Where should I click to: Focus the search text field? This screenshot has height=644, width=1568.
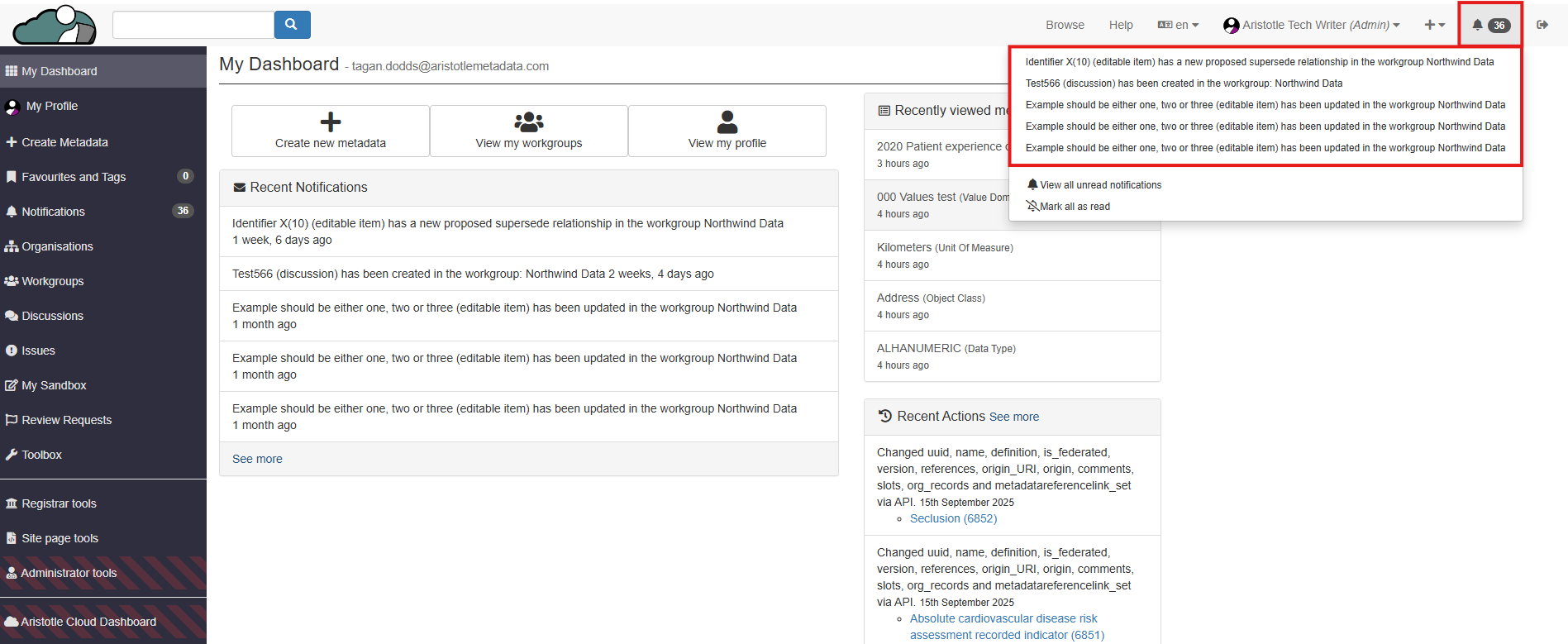pos(193,25)
